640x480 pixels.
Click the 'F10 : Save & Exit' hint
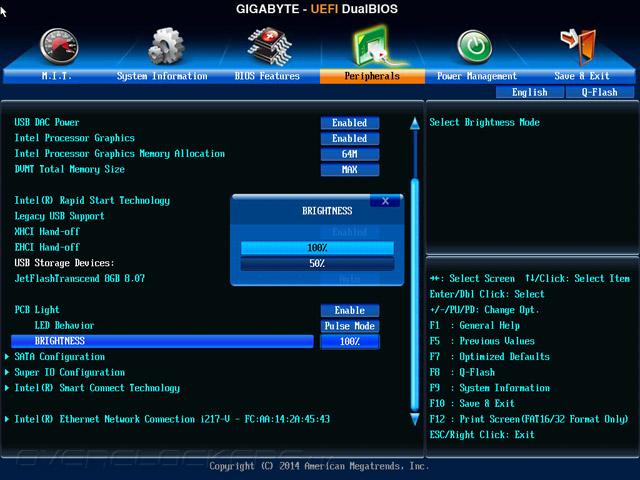pos(472,404)
